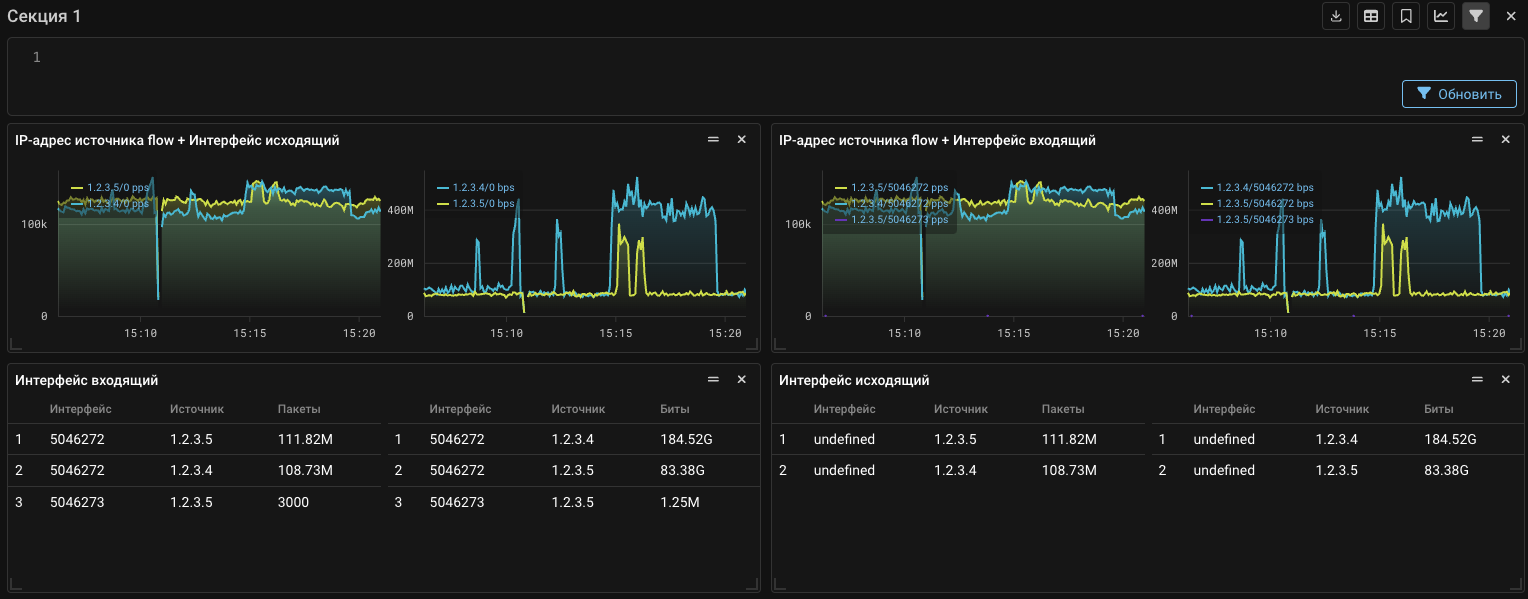The width and height of the screenshot is (1528, 599).
Task: Grab drag handle of incoming interface chart panel
Action: [x=1477, y=140]
